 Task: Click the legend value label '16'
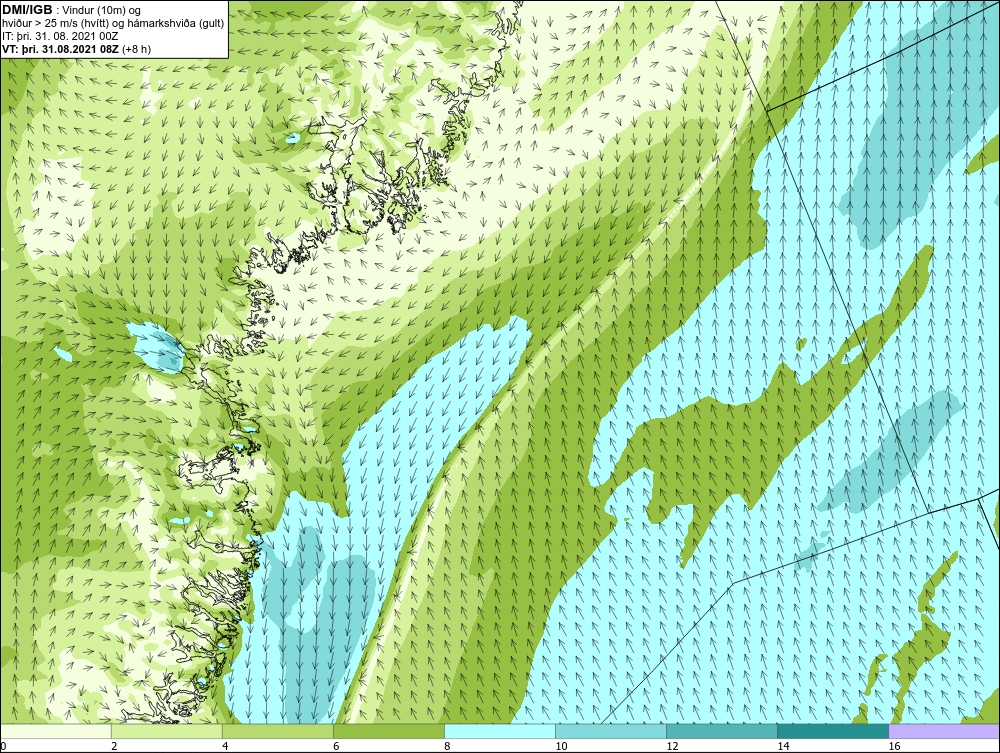pos(894,746)
